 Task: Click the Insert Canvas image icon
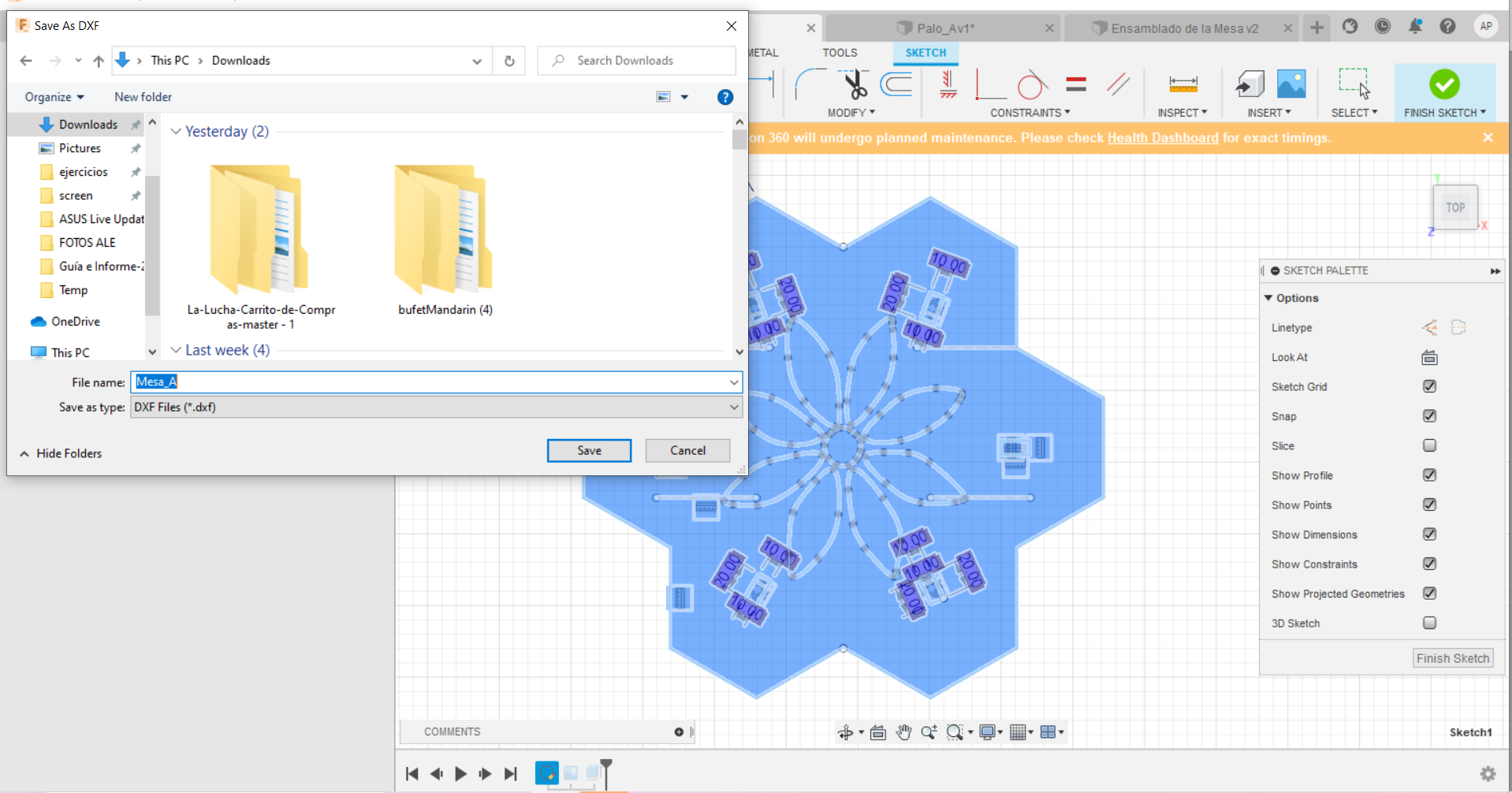pos(1291,84)
